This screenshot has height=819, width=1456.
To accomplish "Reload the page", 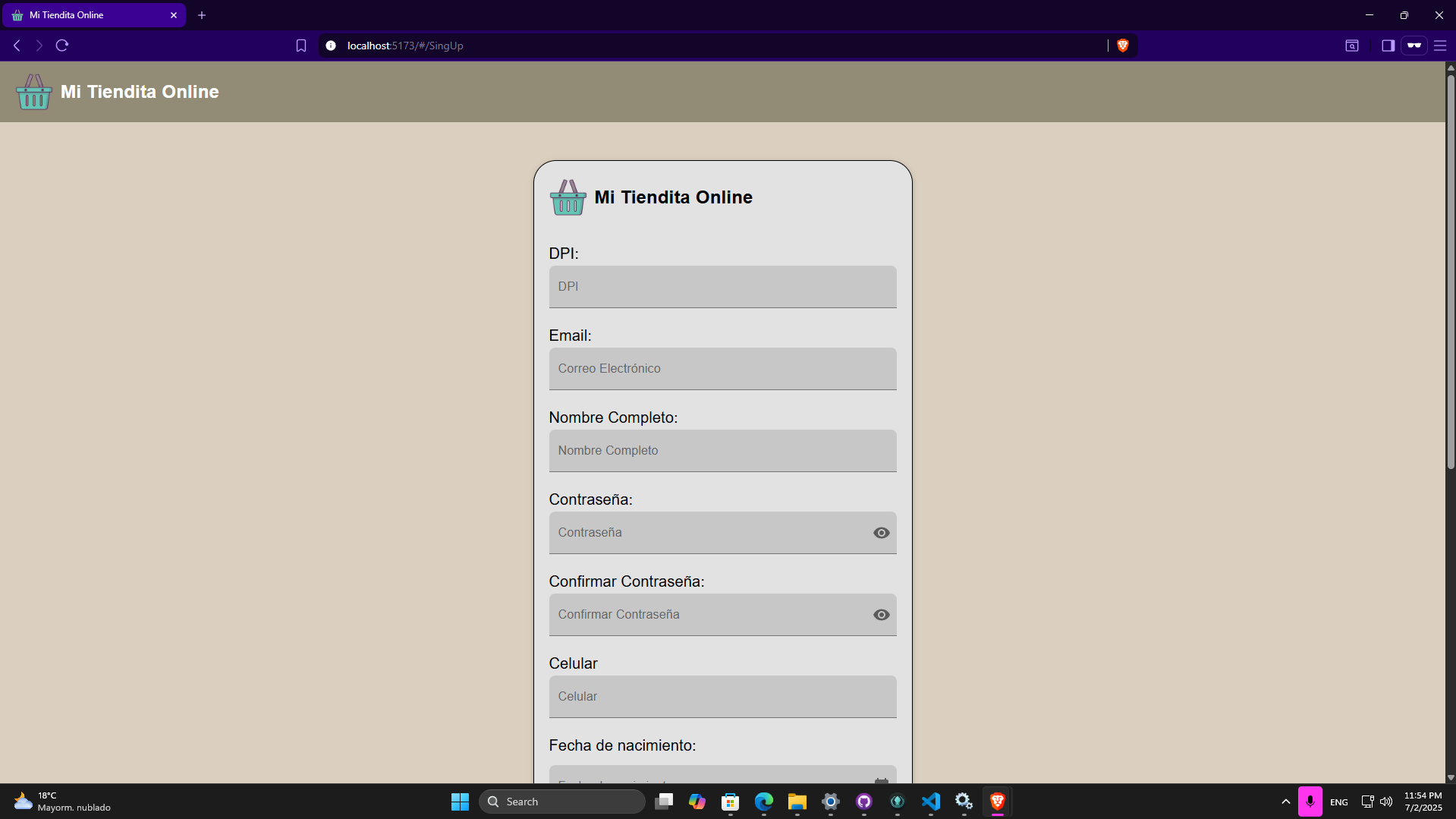I will pyautogui.click(x=62, y=46).
